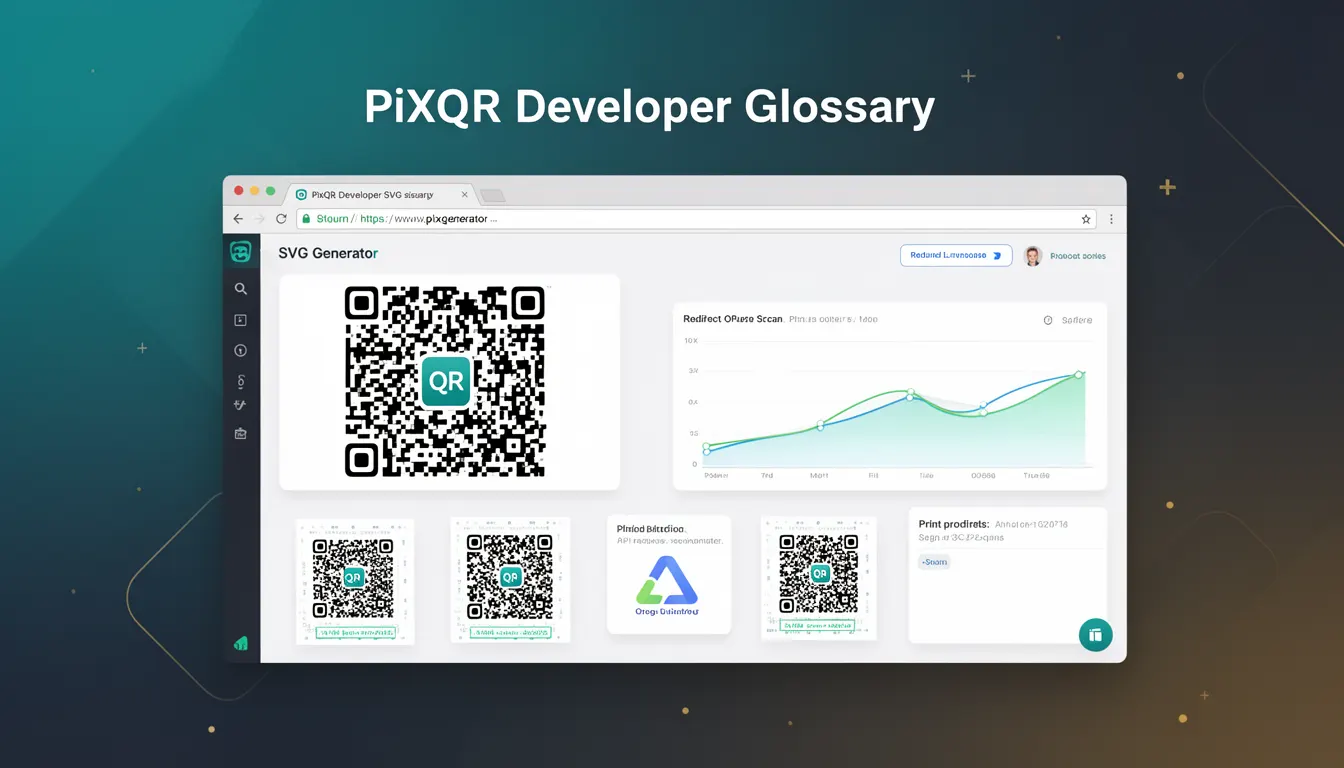Bookmark the page with the star icon

point(1086,219)
